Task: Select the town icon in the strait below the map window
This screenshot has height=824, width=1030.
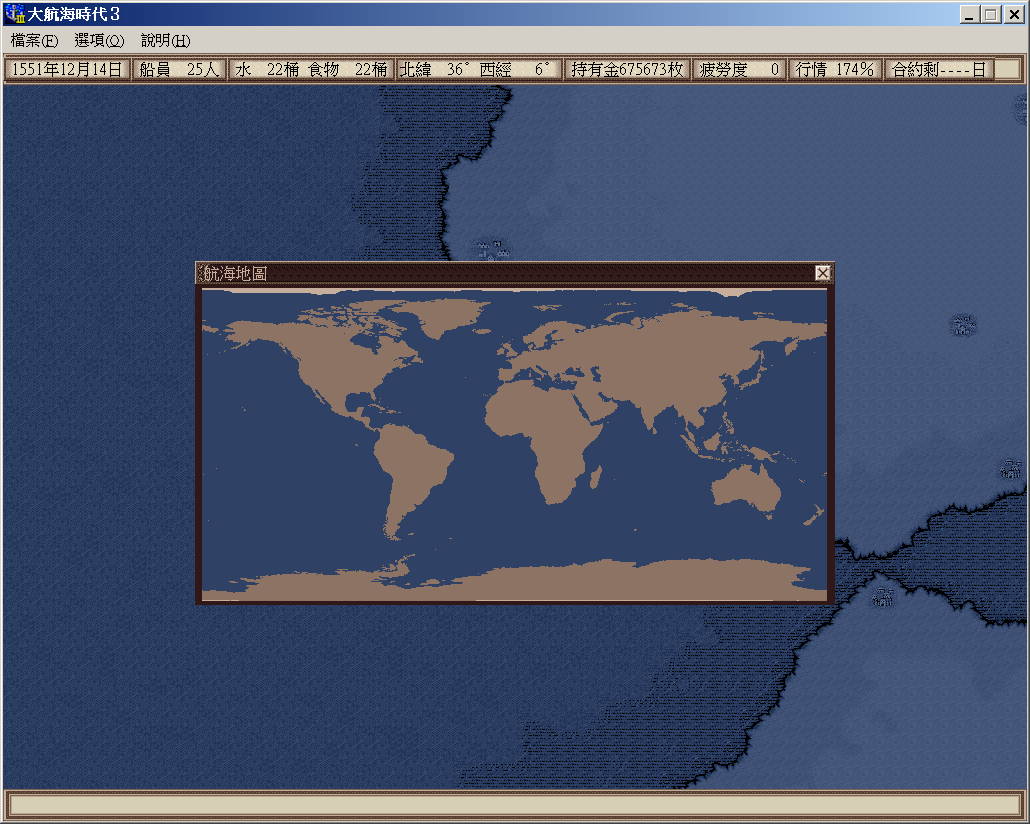Action: pos(882,596)
